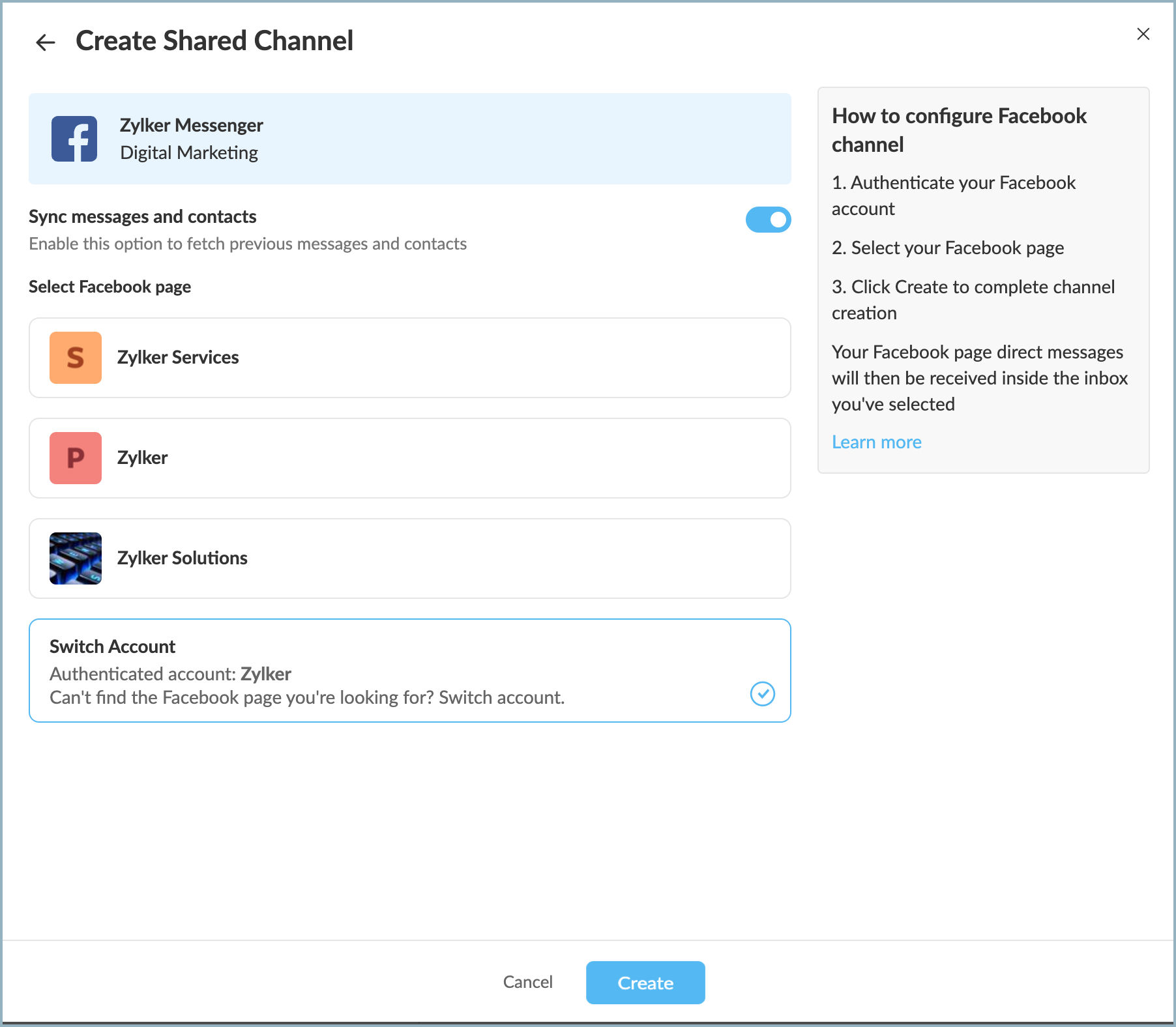The image size is (1176, 1027).
Task: Click the Select Facebook page heading
Action: 110,287
